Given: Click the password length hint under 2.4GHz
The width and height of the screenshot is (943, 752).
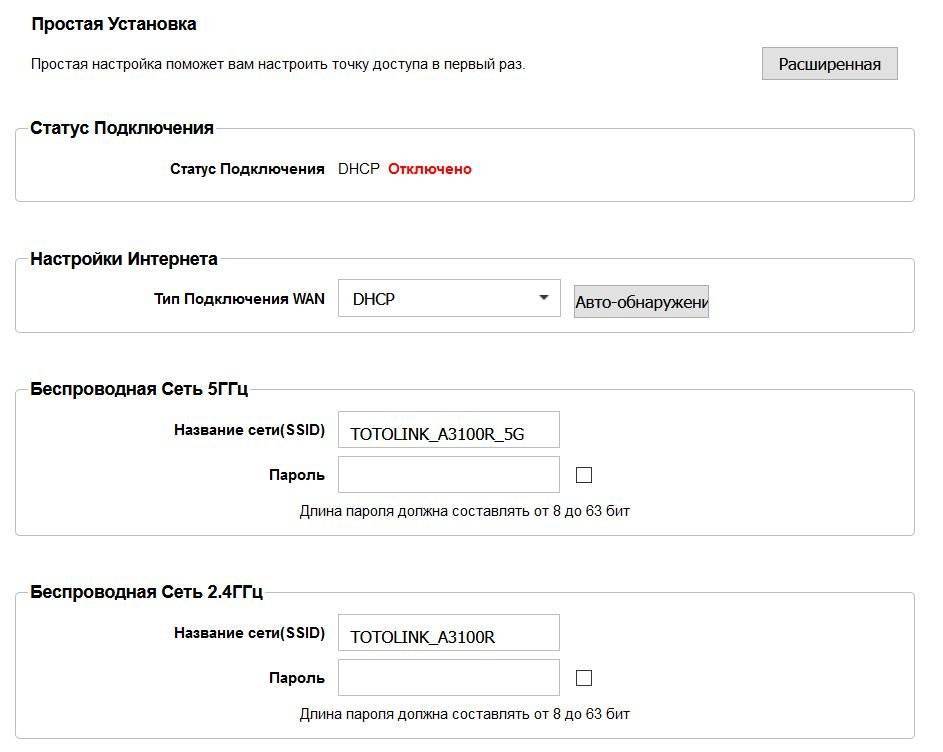Looking at the screenshot, I should (464, 714).
